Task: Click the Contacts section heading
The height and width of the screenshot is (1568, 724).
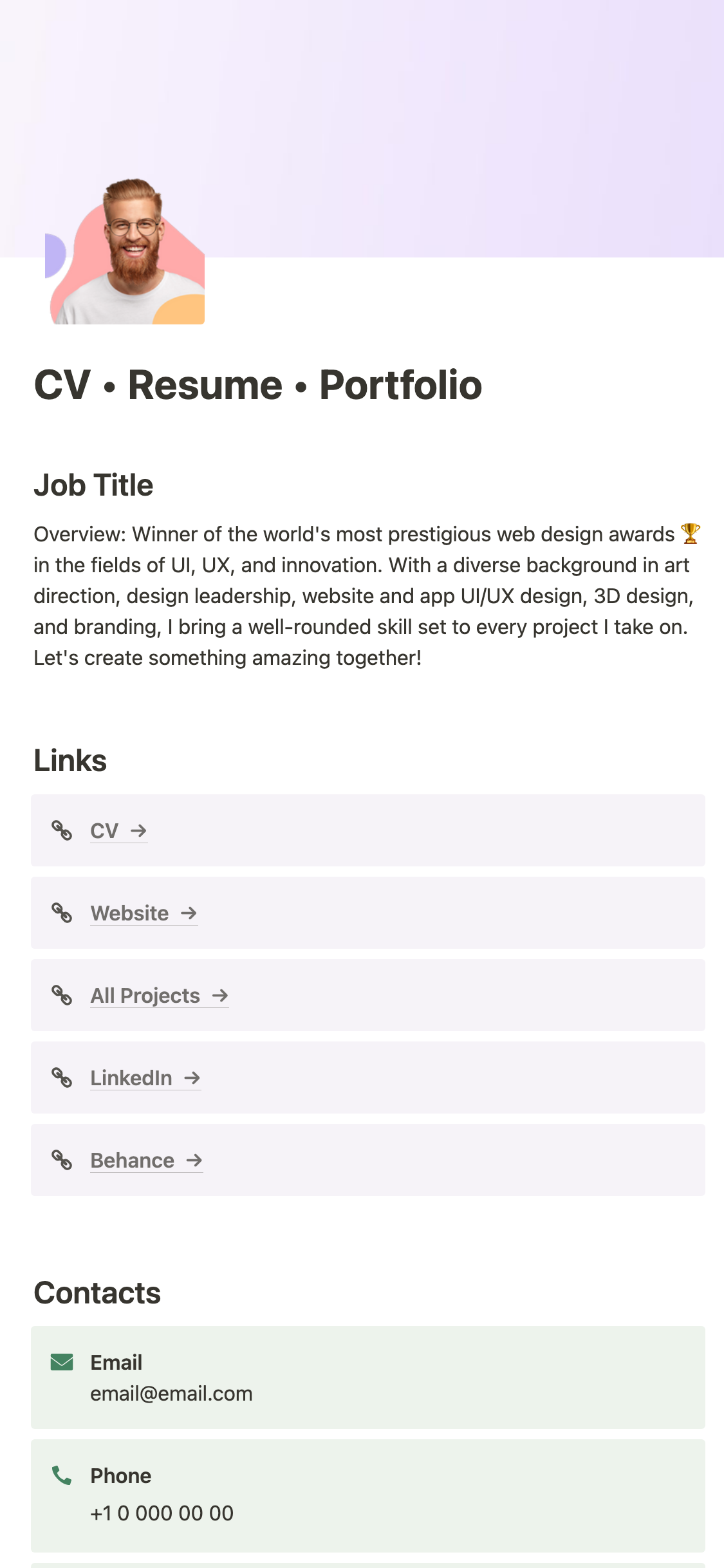Action: click(x=97, y=1293)
